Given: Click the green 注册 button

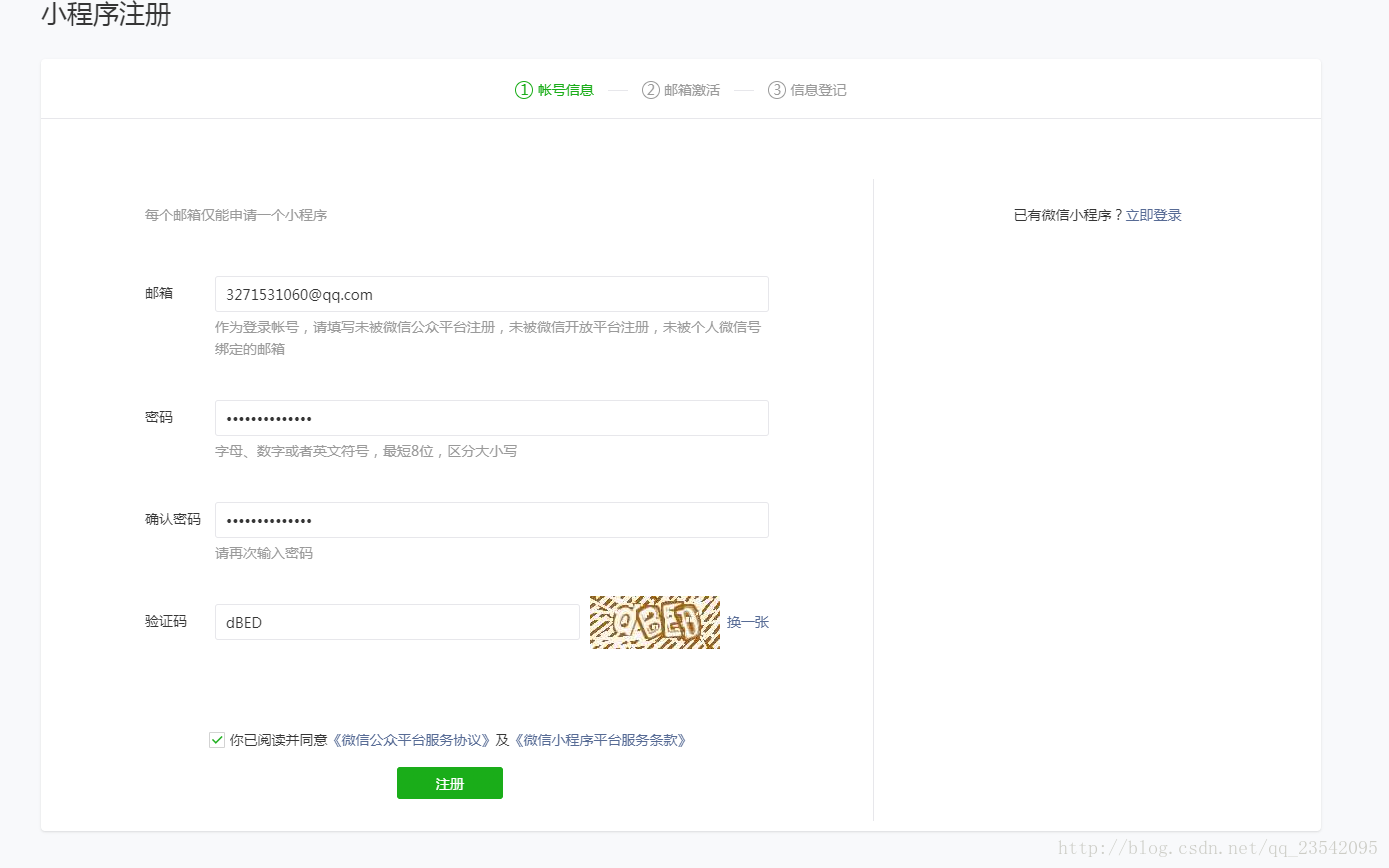Looking at the screenshot, I should pyautogui.click(x=450, y=783).
